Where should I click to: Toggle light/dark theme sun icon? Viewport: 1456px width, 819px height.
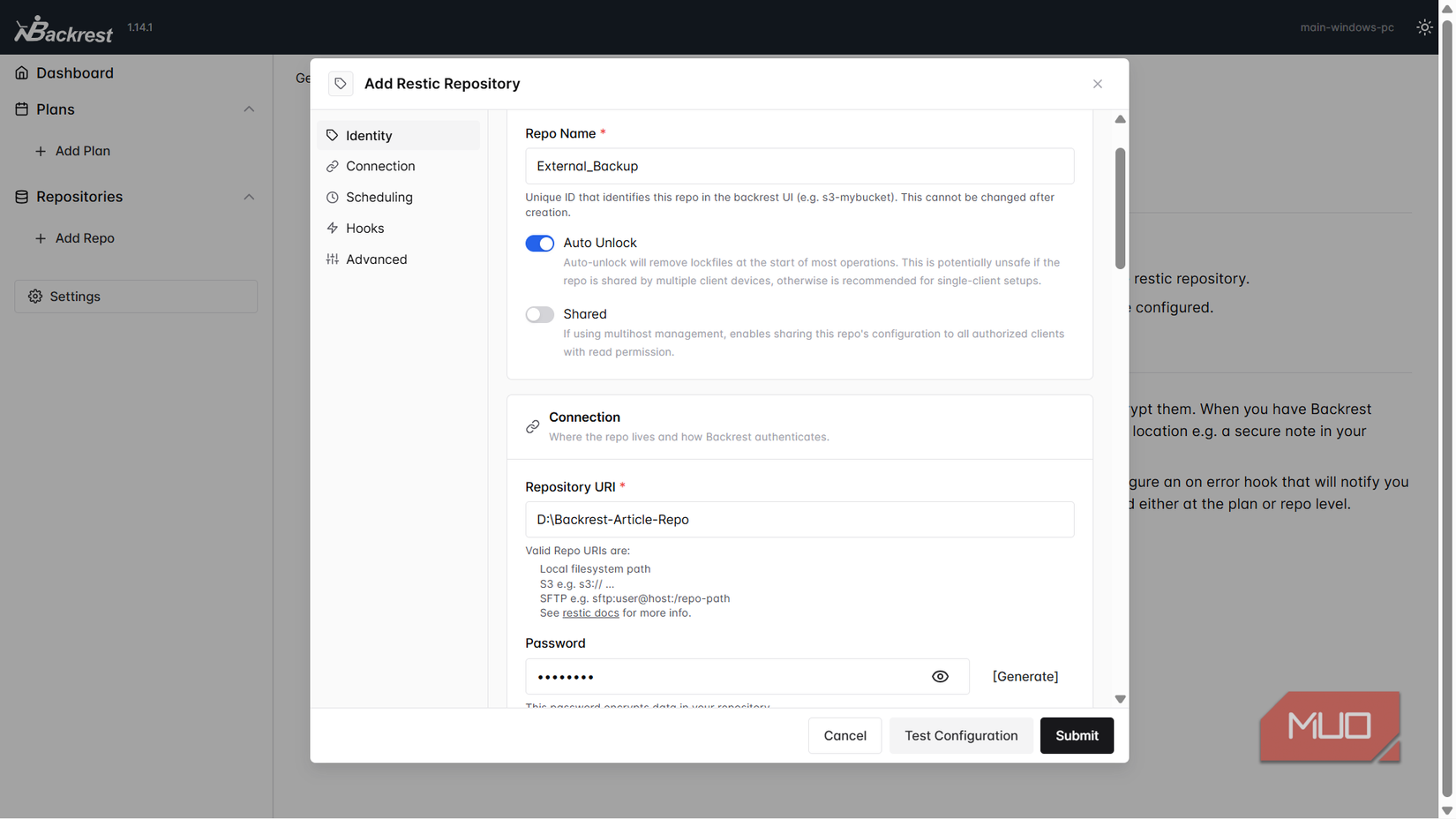pyautogui.click(x=1424, y=27)
